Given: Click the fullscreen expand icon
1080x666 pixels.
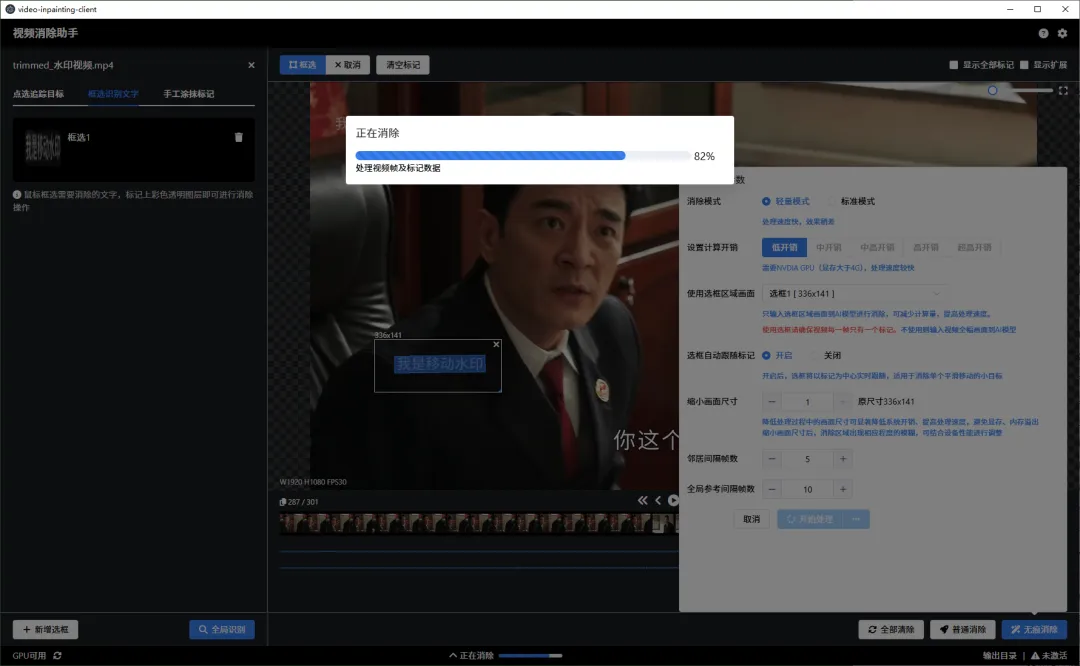Looking at the screenshot, I should 1063,90.
